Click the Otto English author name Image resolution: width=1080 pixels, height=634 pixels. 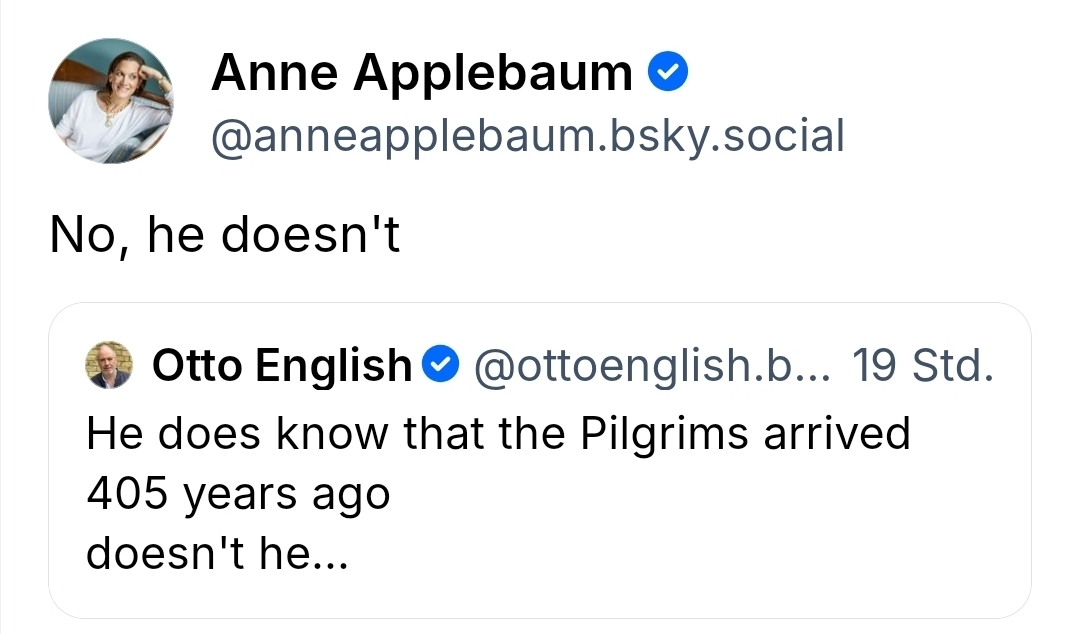tap(282, 366)
